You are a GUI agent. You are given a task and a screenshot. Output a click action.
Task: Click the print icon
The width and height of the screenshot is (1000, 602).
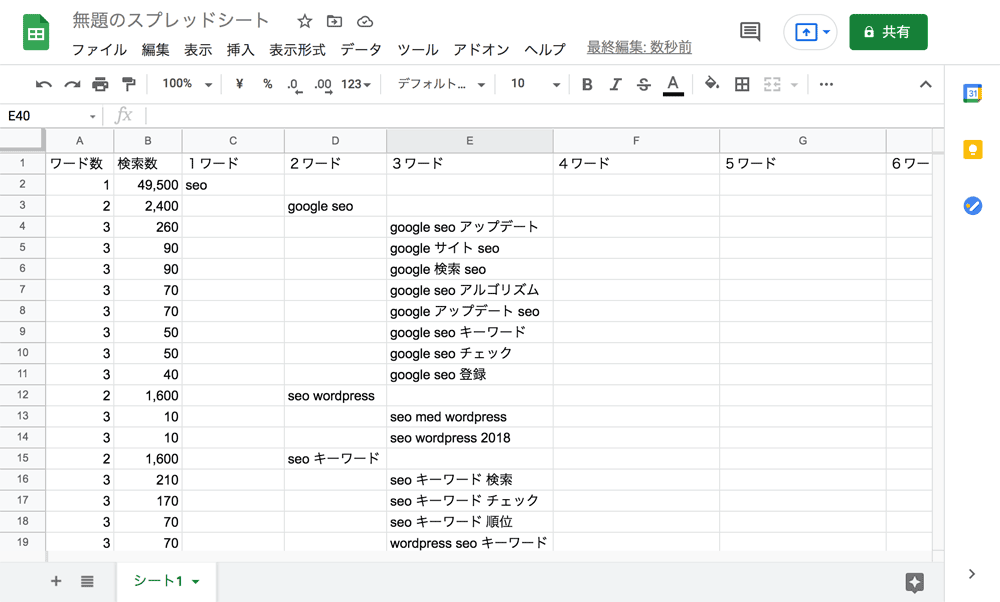click(100, 84)
